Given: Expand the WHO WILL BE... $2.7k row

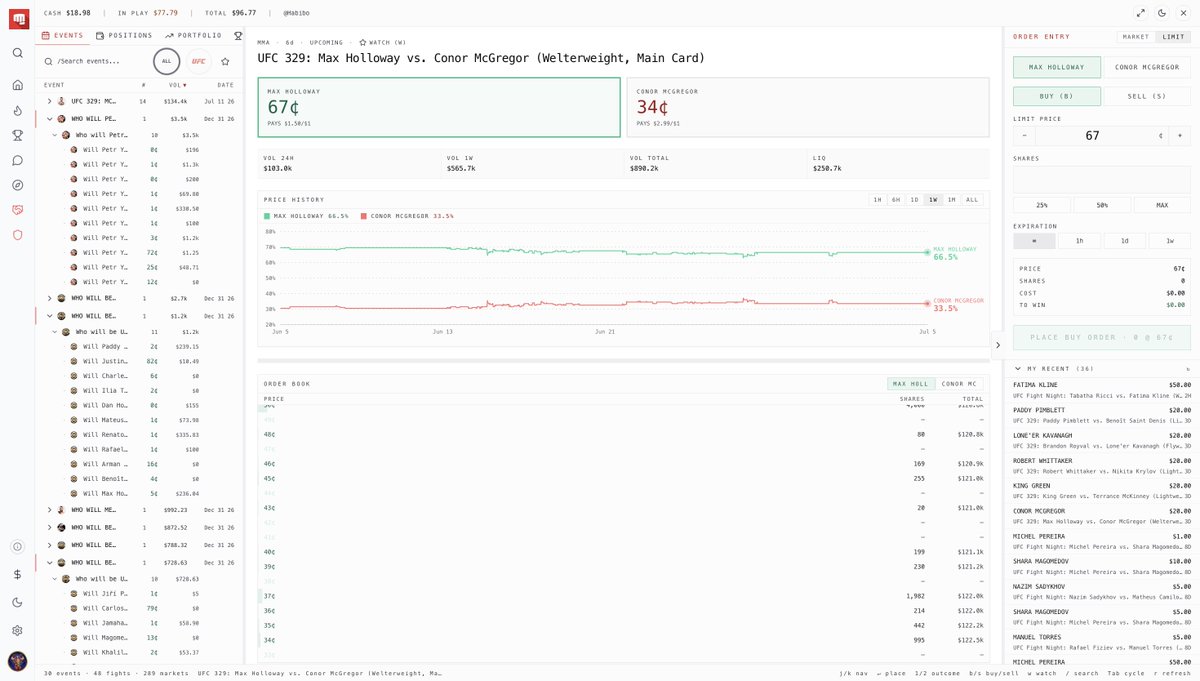Looking at the screenshot, I should 50,298.
